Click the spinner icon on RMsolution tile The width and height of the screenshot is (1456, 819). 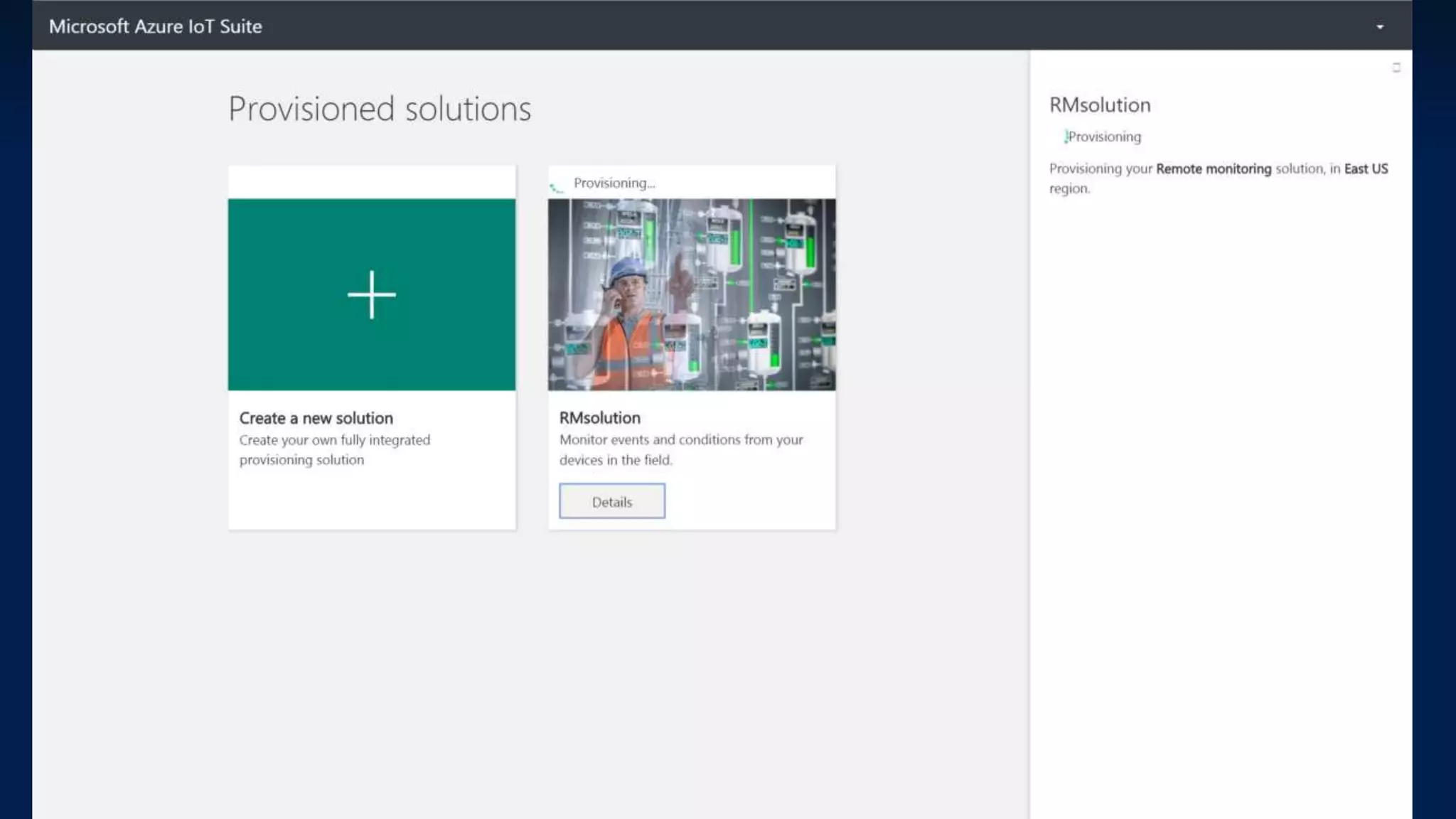(x=556, y=188)
